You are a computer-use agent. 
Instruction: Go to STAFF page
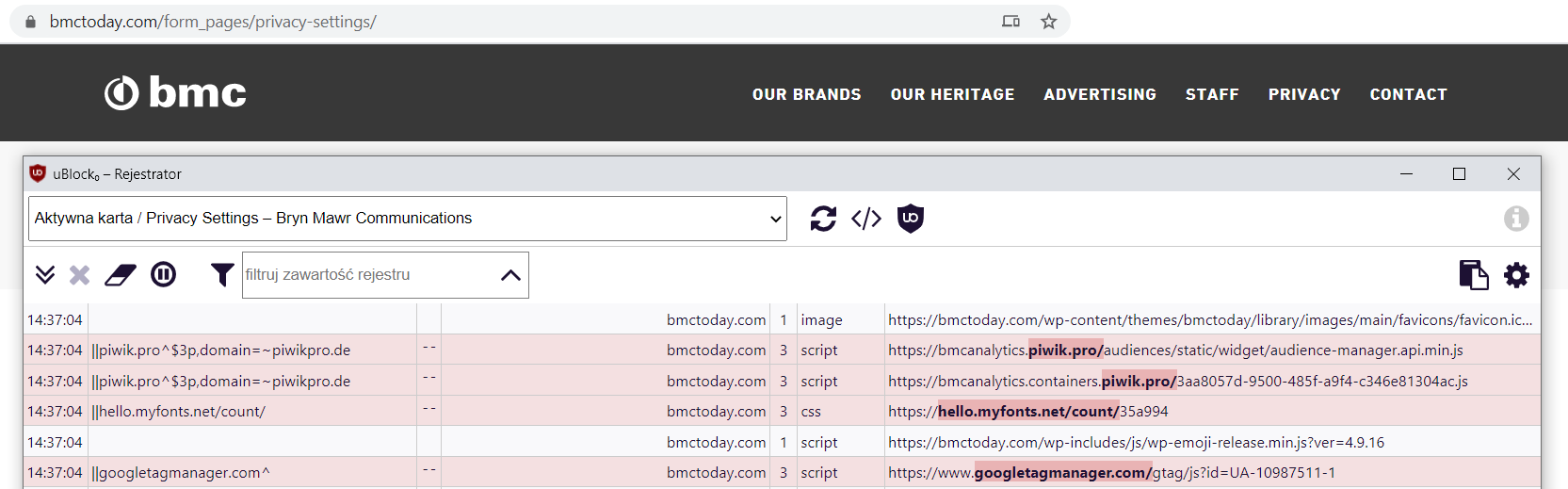(1212, 94)
